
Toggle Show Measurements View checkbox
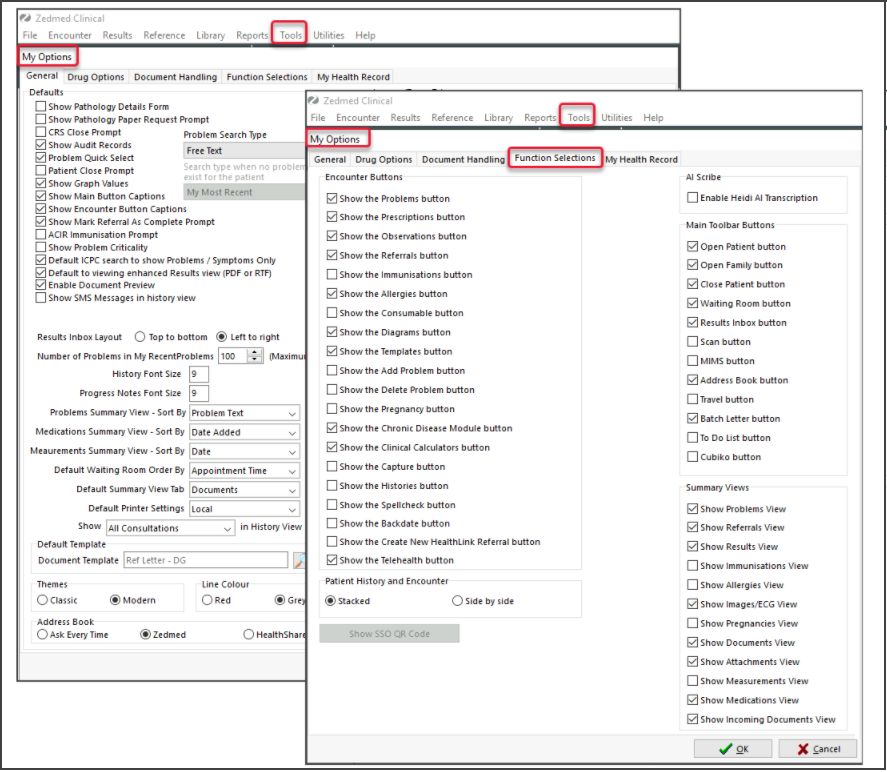point(692,681)
